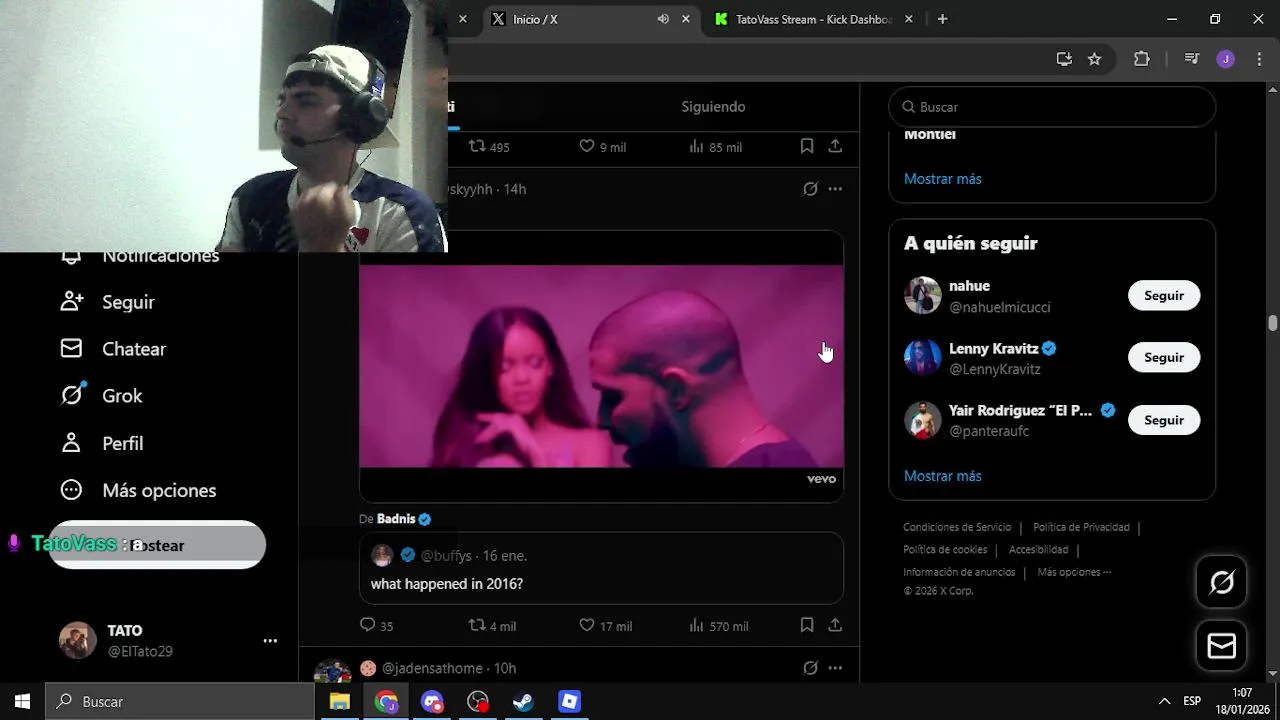Ask Grok about the jadensathome post

(810, 668)
